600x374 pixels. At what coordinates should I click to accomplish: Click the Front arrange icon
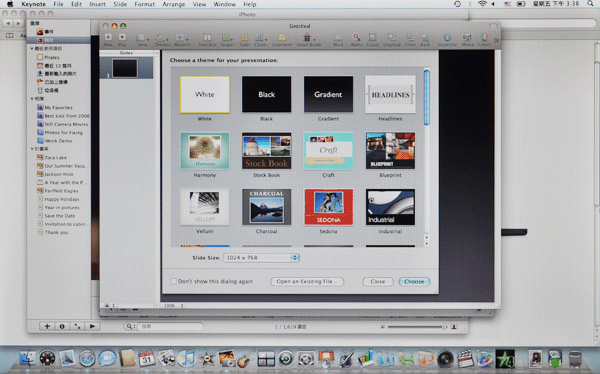(410, 38)
